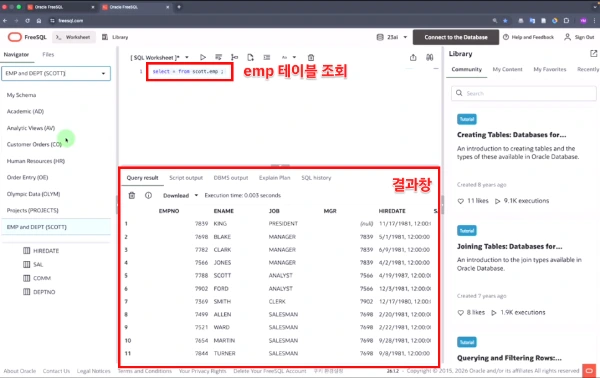Image resolution: width=600 pixels, height=378 pixels.
Task: Open the Explain Plan tab
Action: click(274, 178)
